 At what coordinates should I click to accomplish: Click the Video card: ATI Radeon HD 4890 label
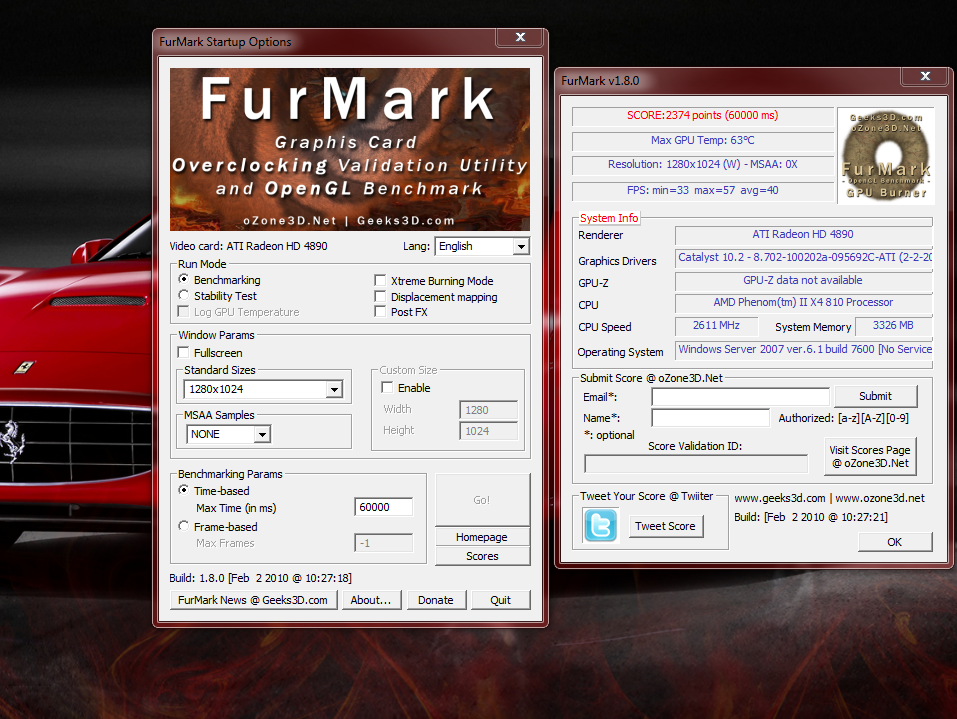click(248, 246)
